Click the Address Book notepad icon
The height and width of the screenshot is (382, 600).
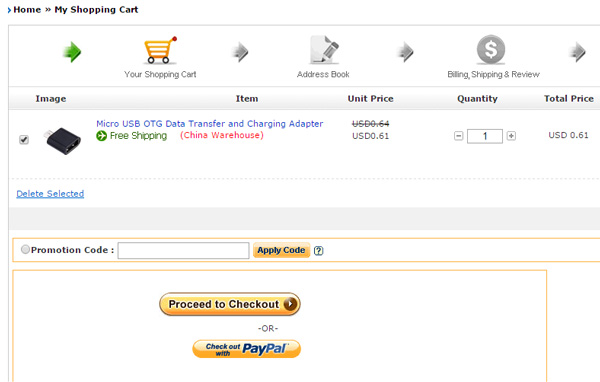324,50
